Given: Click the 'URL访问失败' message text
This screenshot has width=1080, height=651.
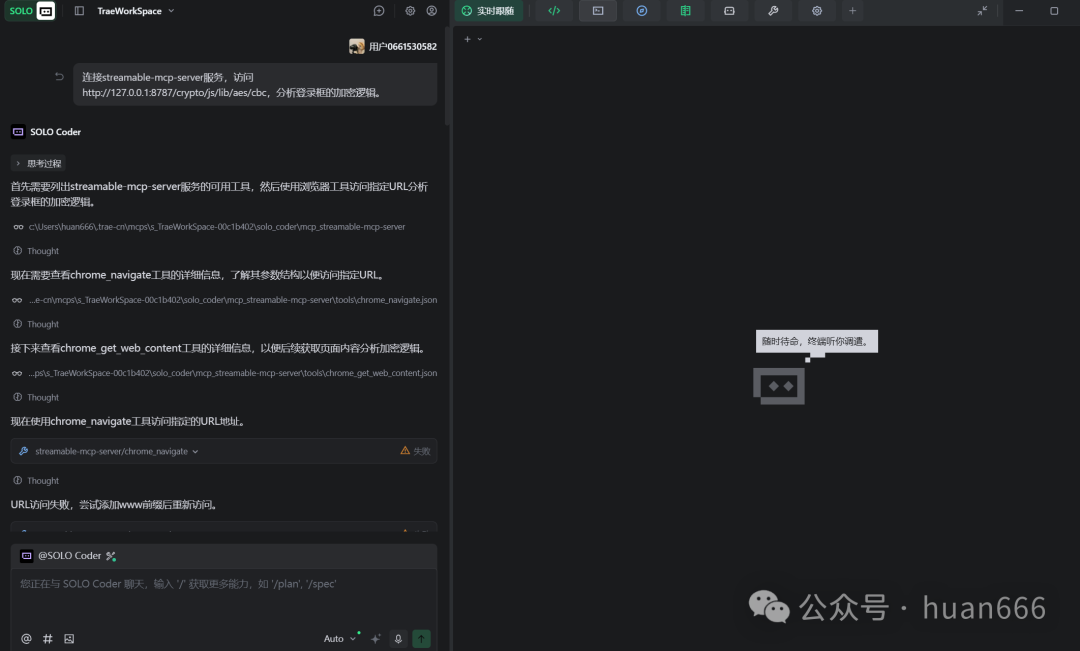Looking at the screenshot, I should pos(115,504).
